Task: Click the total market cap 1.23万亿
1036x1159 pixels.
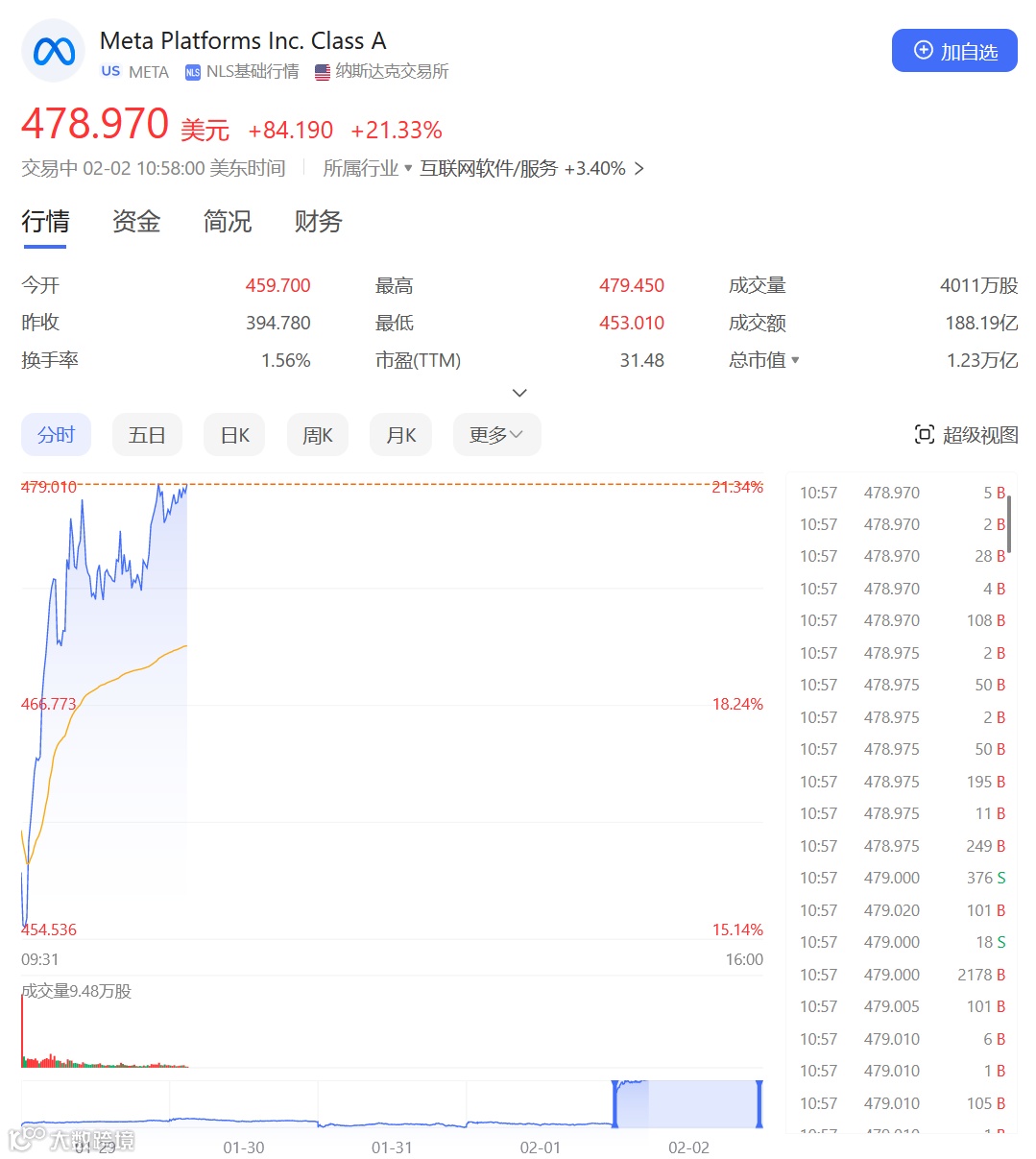Action: pos(982,360)
